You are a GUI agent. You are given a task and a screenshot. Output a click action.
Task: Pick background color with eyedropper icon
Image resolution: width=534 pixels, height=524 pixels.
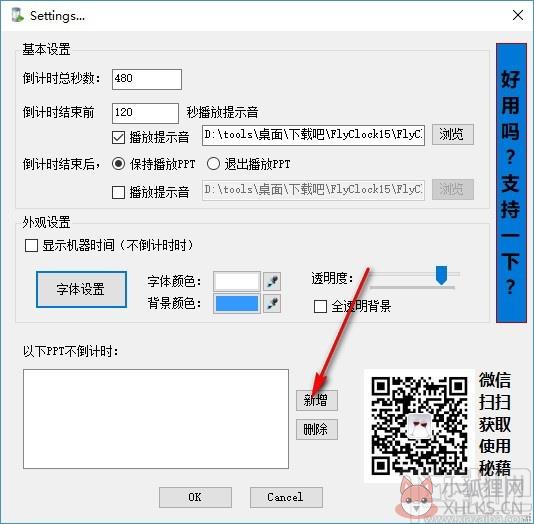(x=272, y=303)
